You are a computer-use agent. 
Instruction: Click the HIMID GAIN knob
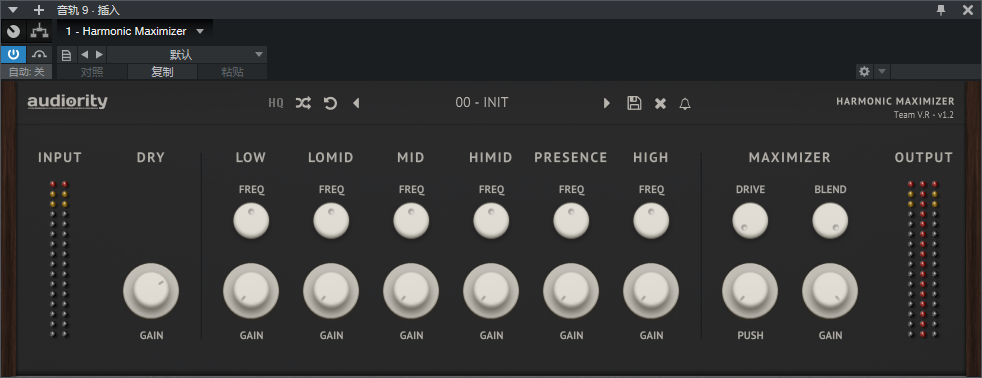click(x=492, y=291)
